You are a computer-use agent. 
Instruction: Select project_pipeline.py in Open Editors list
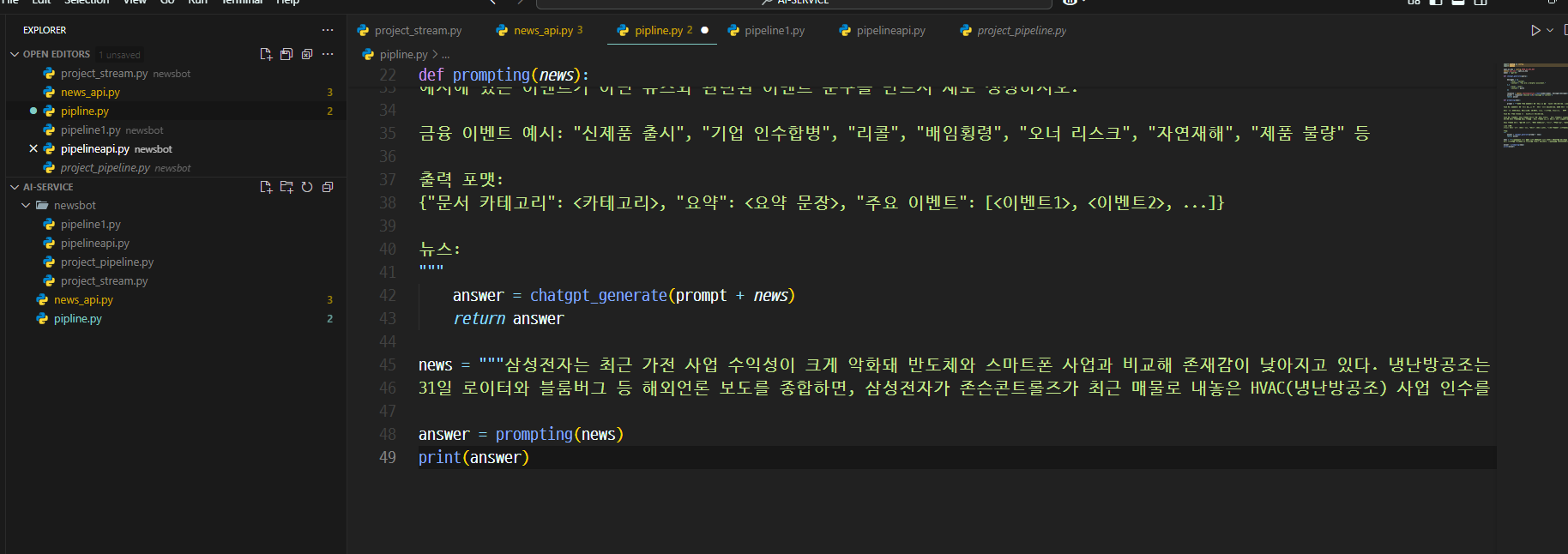pyautogui.click(x=175, y=168)
